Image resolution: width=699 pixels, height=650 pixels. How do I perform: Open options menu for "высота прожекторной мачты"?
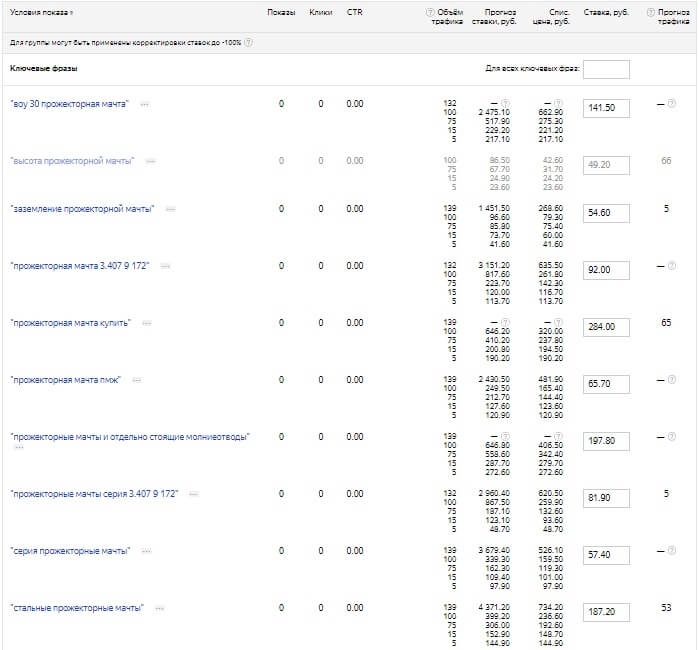click(x=151, y=161)
